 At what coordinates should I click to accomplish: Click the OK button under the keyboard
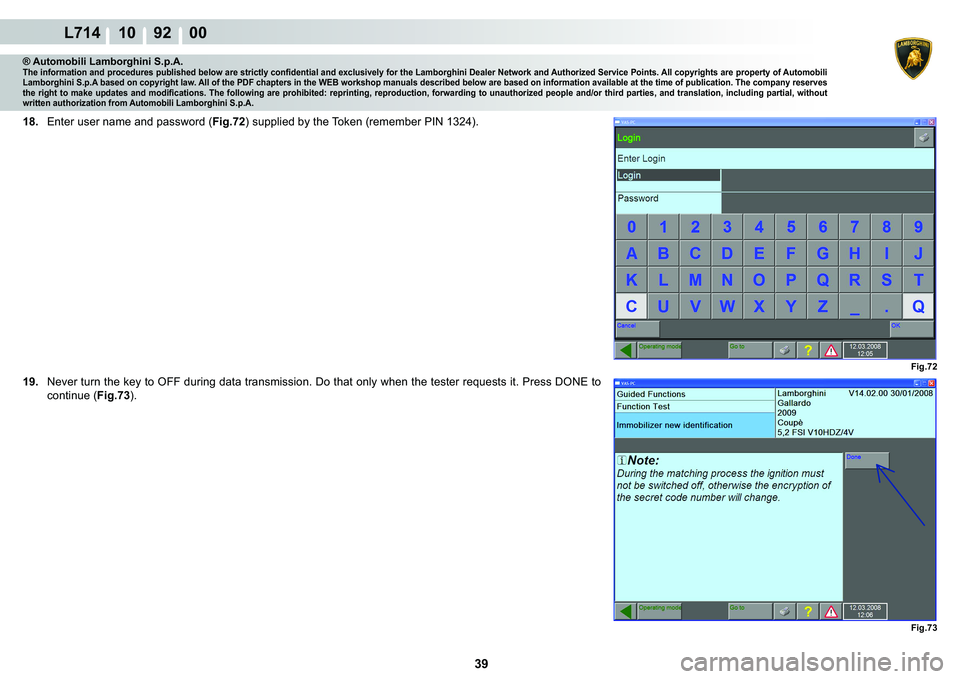pyautogui.click(x=912, y=329)
